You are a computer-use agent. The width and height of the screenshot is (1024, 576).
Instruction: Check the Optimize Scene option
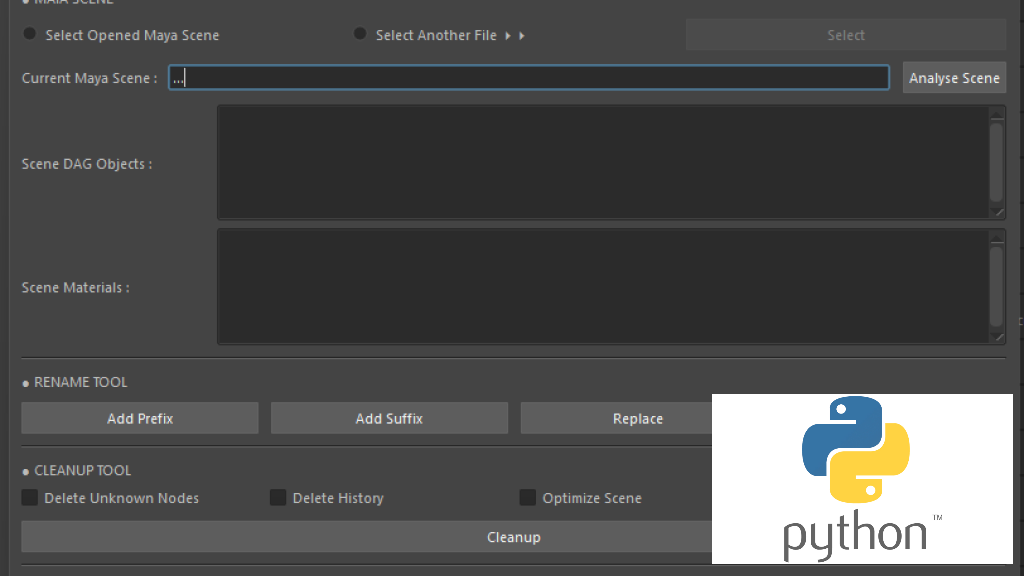point(528,498)
